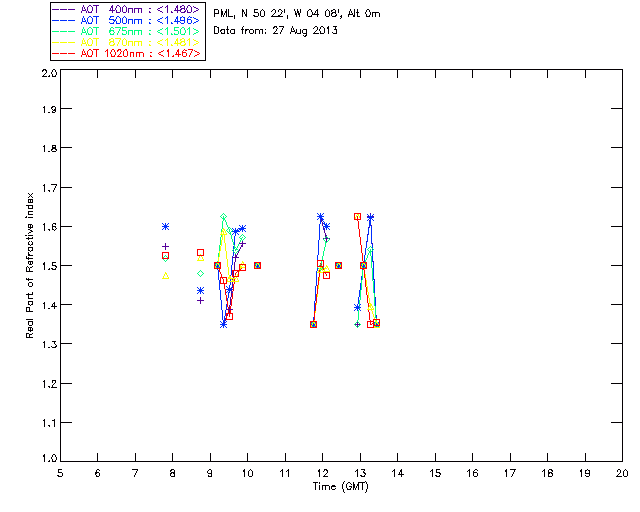Click the x-axis tick label 12
The image size is (640, 512).
pyautogui.click(x=322, y=473)
